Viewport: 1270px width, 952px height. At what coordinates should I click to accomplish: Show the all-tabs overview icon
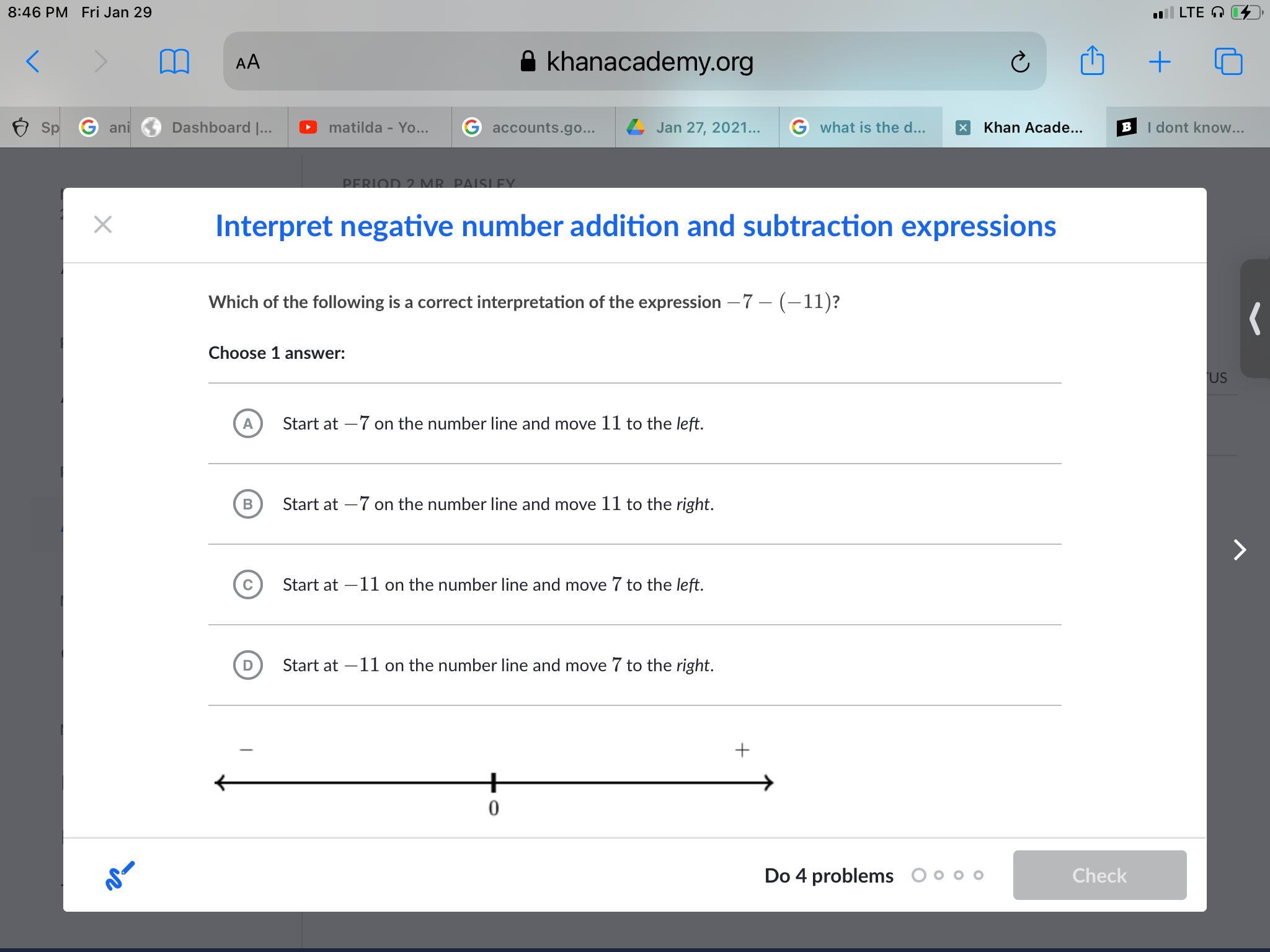1228,61
